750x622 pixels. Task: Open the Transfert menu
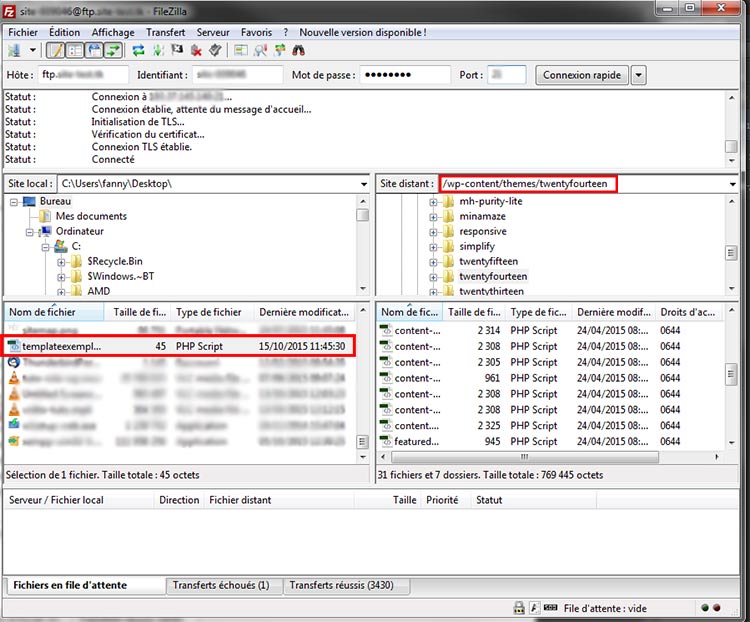(x=165, y=33)
